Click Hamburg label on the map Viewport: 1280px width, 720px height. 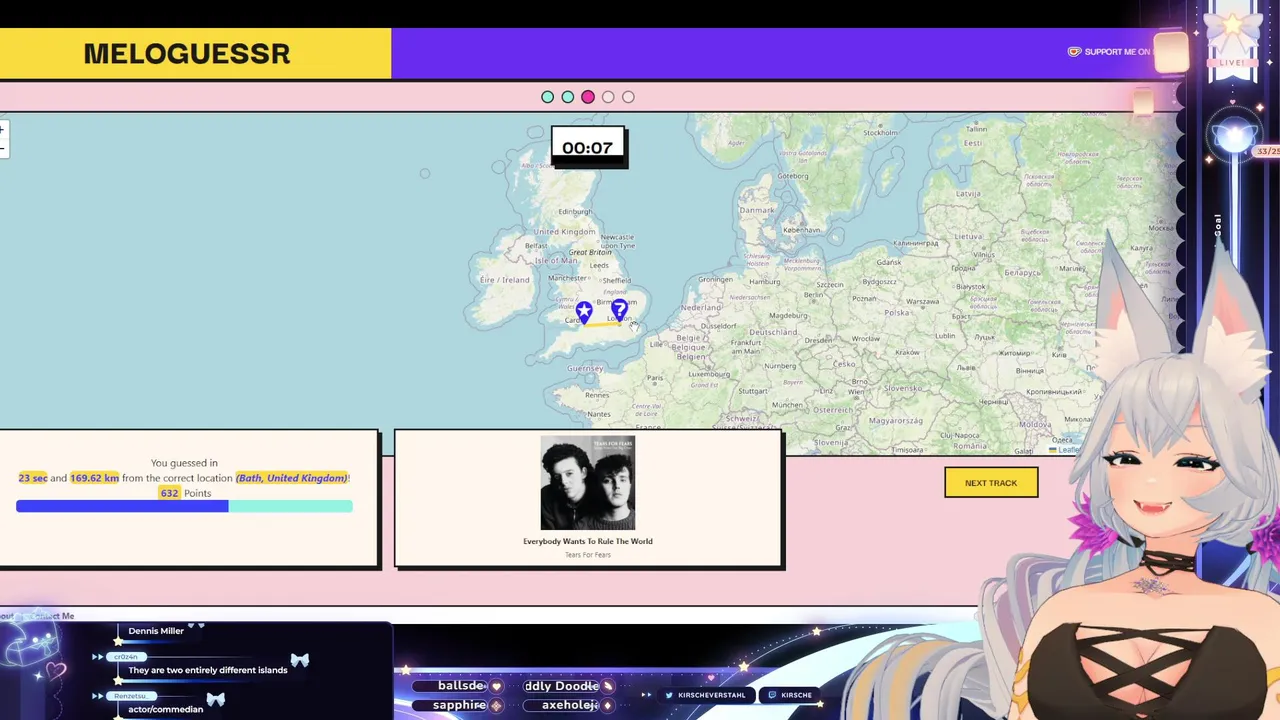pos(764,282)
